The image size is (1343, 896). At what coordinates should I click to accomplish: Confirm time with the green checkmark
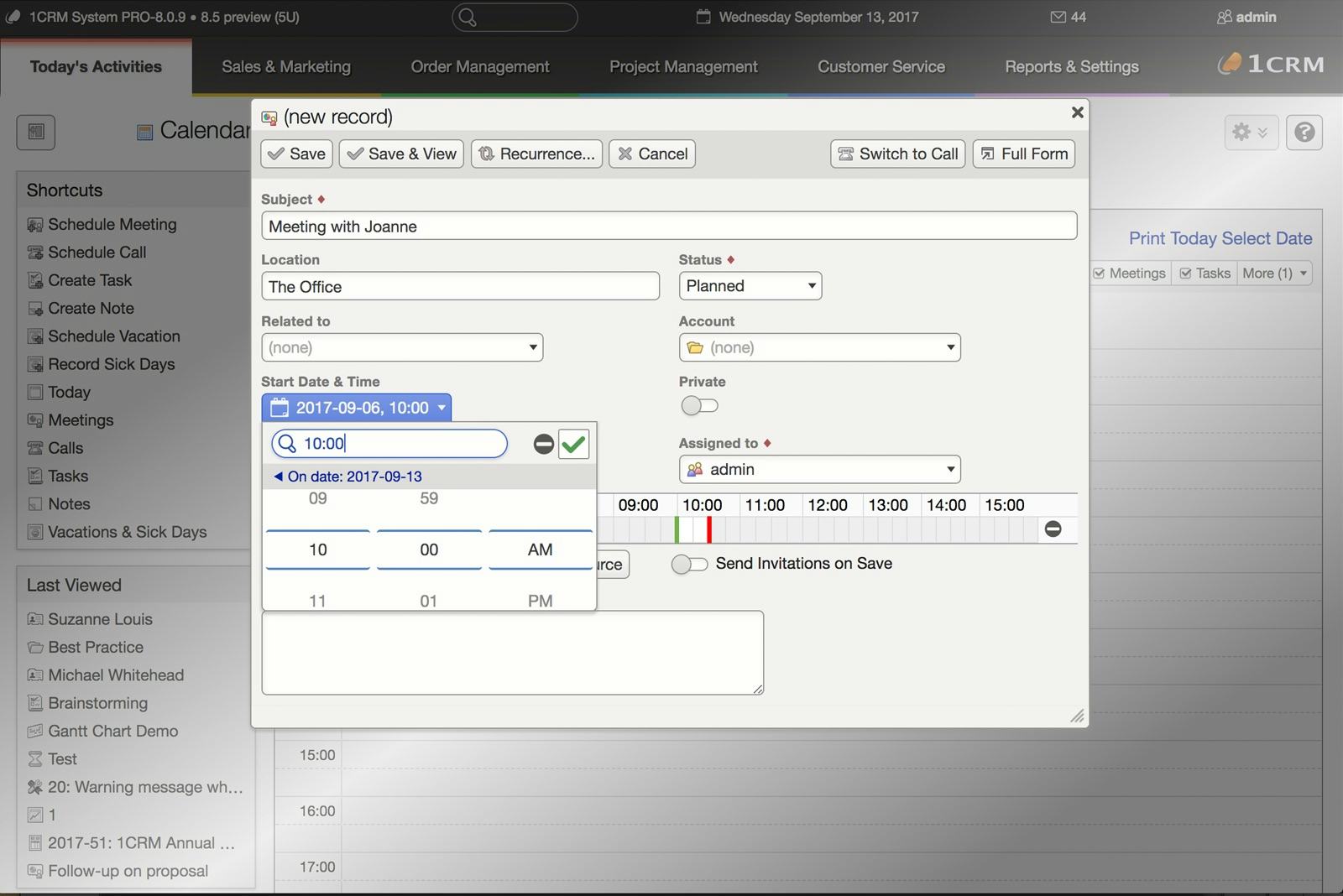[x=573, y=444]
